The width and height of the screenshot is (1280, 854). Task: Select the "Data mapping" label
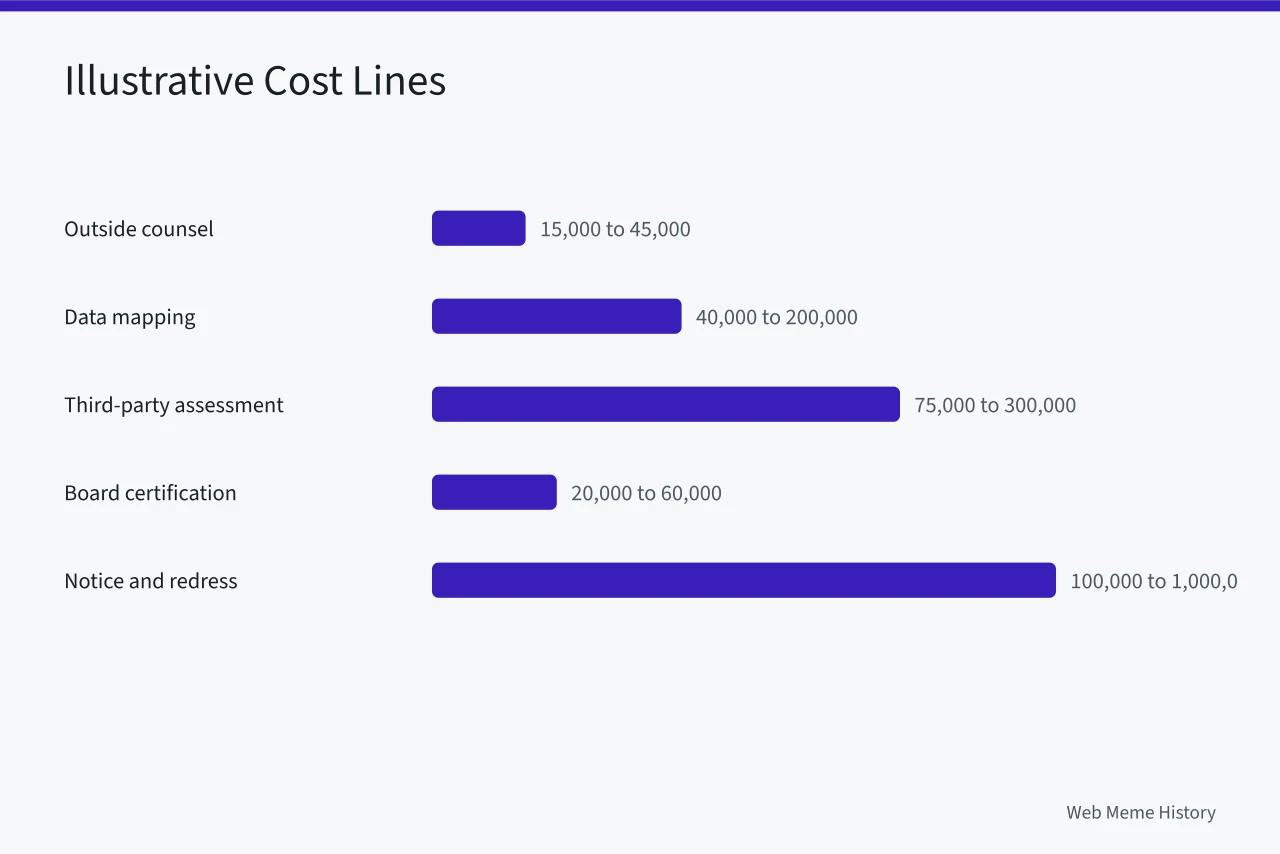pos(130,317)
